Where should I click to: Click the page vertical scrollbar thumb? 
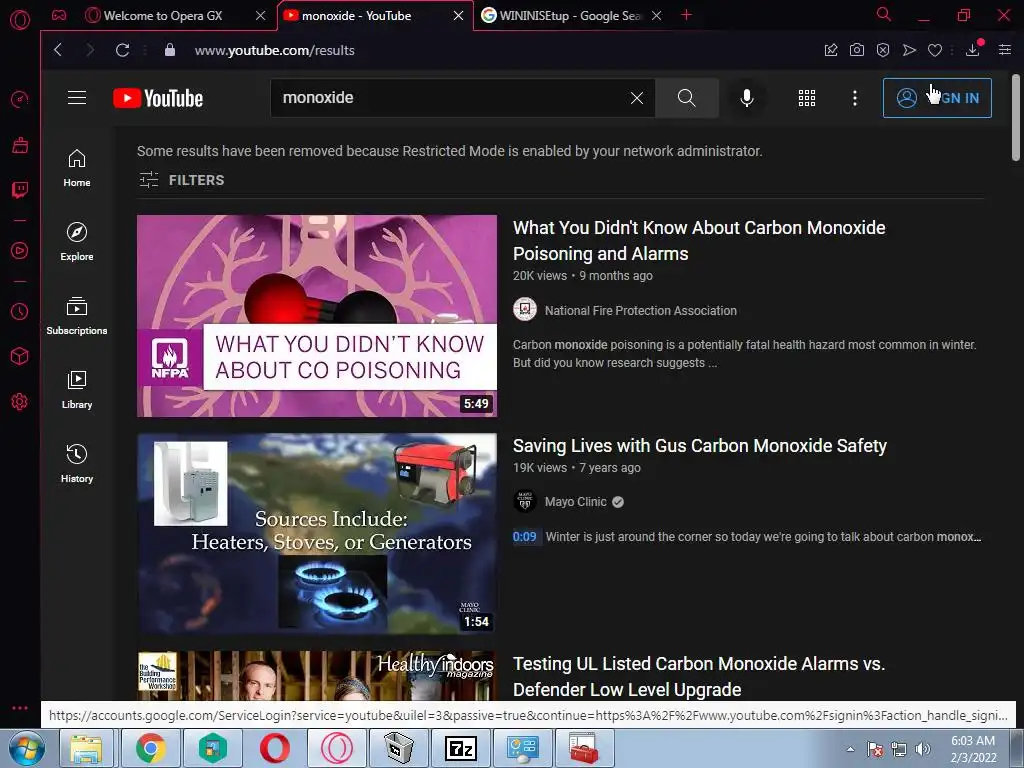click(1016, 118)
